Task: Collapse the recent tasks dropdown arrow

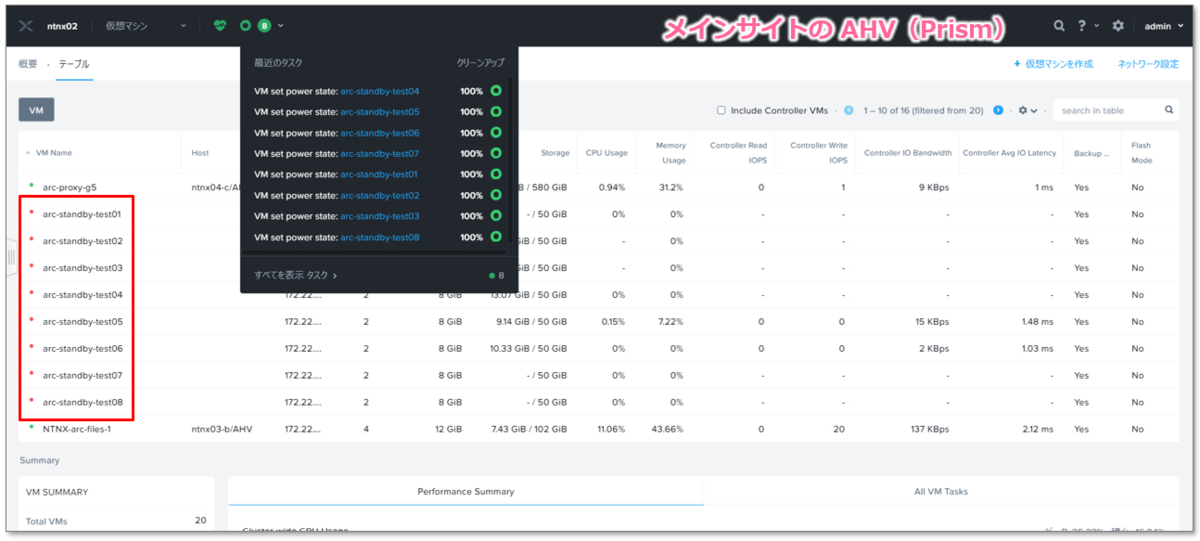Action: click(x=281, y=25)
